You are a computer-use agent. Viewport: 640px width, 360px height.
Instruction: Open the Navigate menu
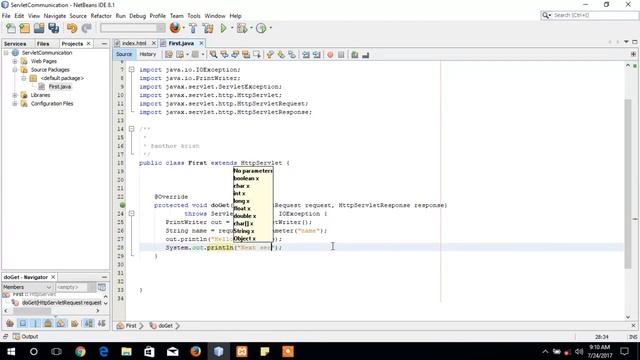[55, 16]
